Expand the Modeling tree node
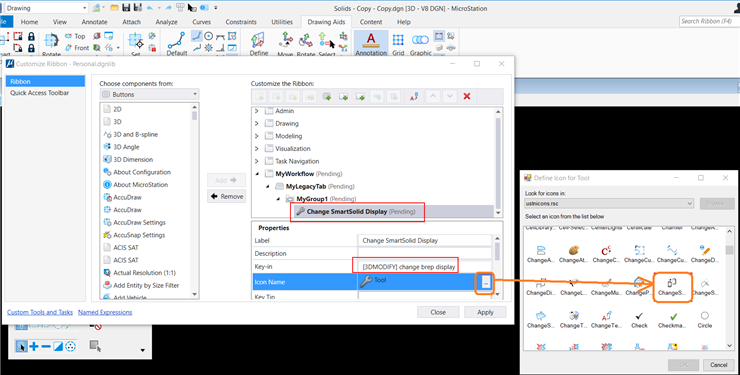Image resolution: width=740 pixels, height=375 pixels. [x=257, y=136]
